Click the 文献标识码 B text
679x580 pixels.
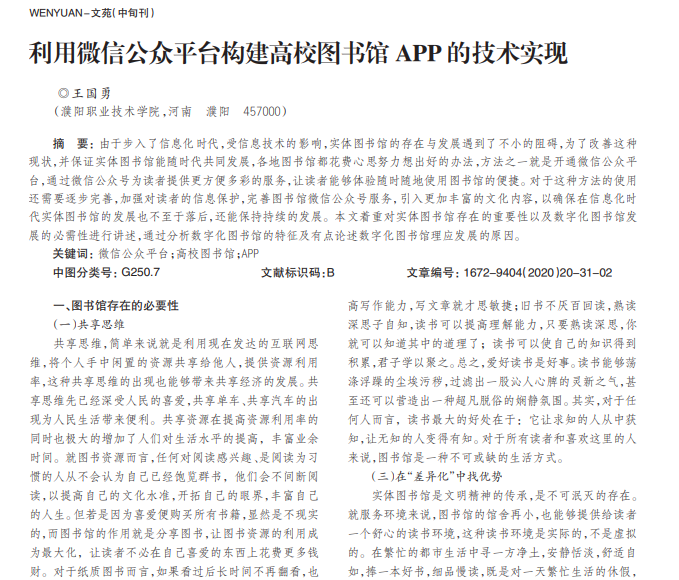point(297,272)
